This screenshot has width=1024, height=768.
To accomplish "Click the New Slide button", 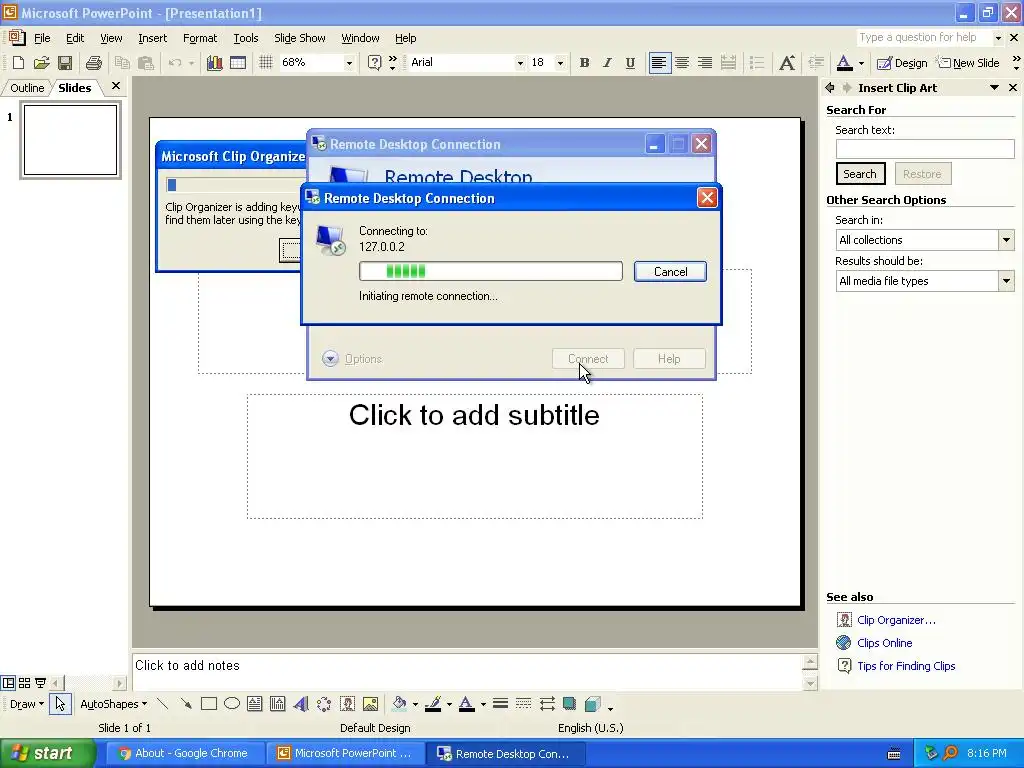I will click(968, 63).
